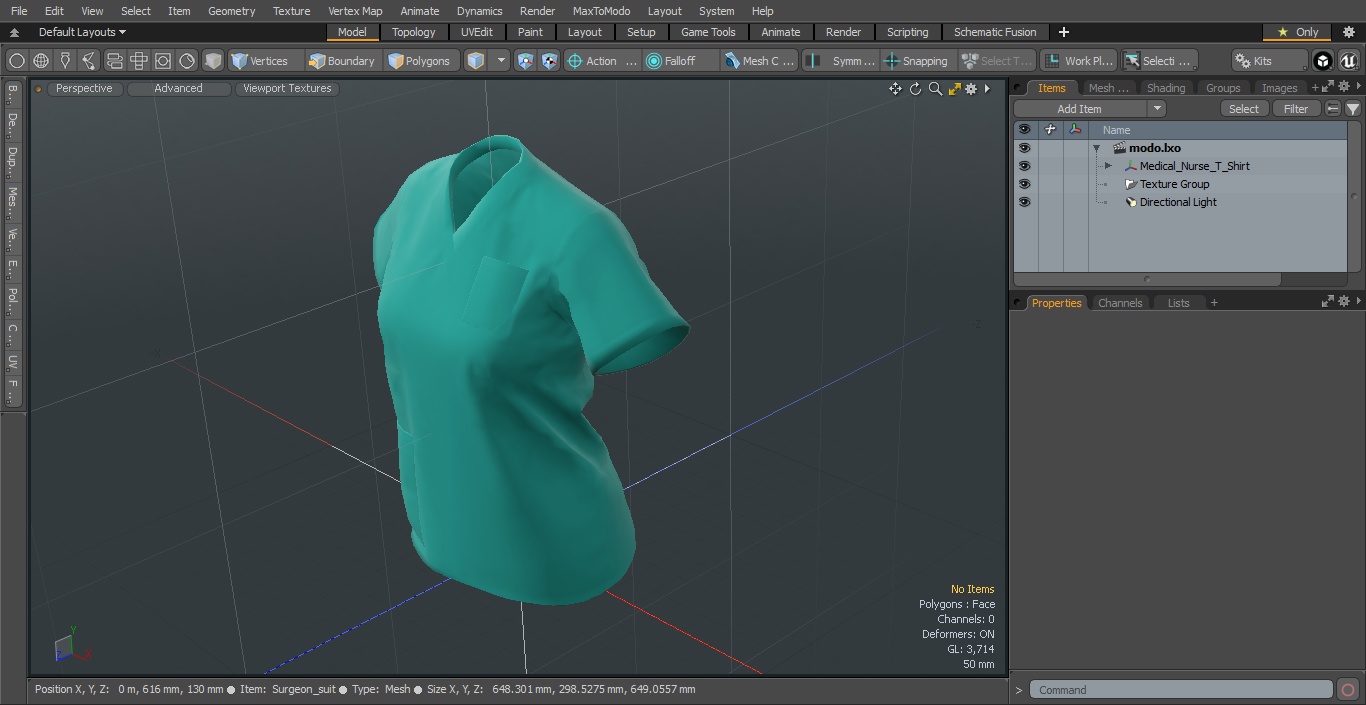
Task: Click the Unity cube icon
Action: click(1323, 61)
